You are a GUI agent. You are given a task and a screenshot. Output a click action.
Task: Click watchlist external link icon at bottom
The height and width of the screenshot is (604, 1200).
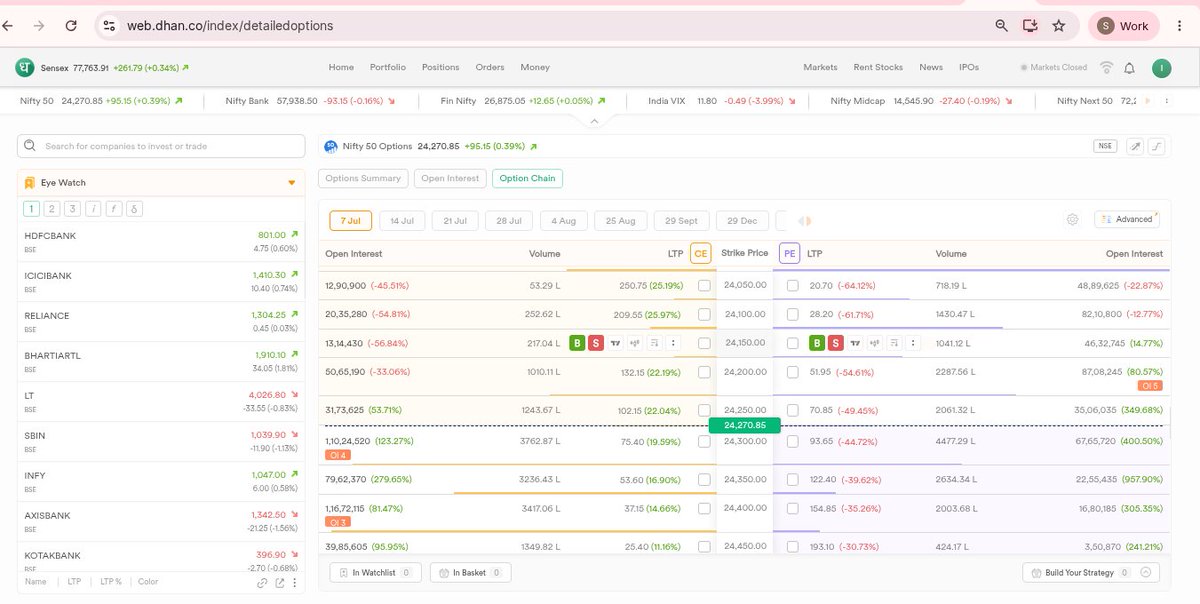pyautogui.click(x=280, y=582)
